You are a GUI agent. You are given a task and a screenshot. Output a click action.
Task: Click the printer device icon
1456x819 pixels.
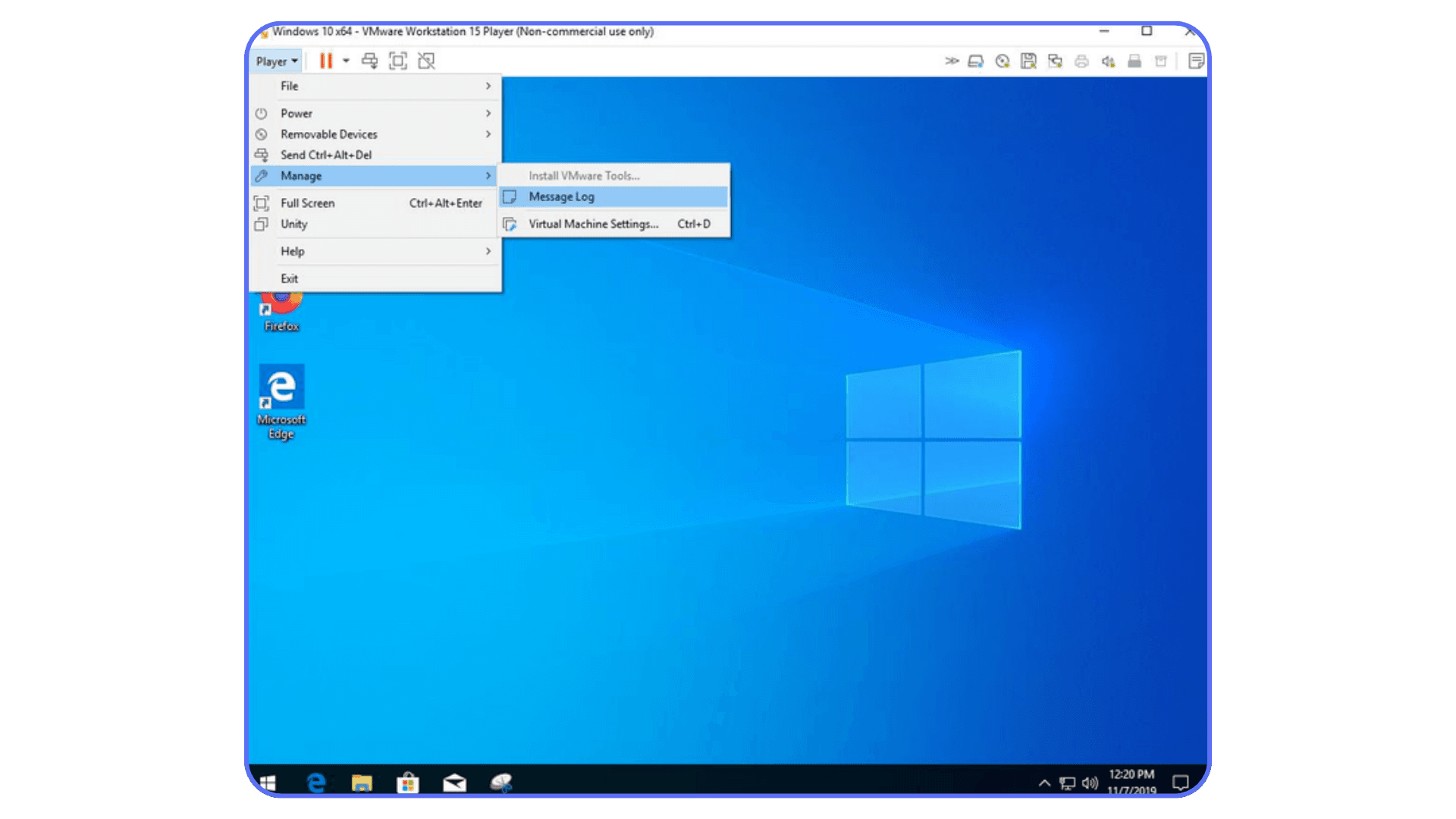pos(1081,61)
